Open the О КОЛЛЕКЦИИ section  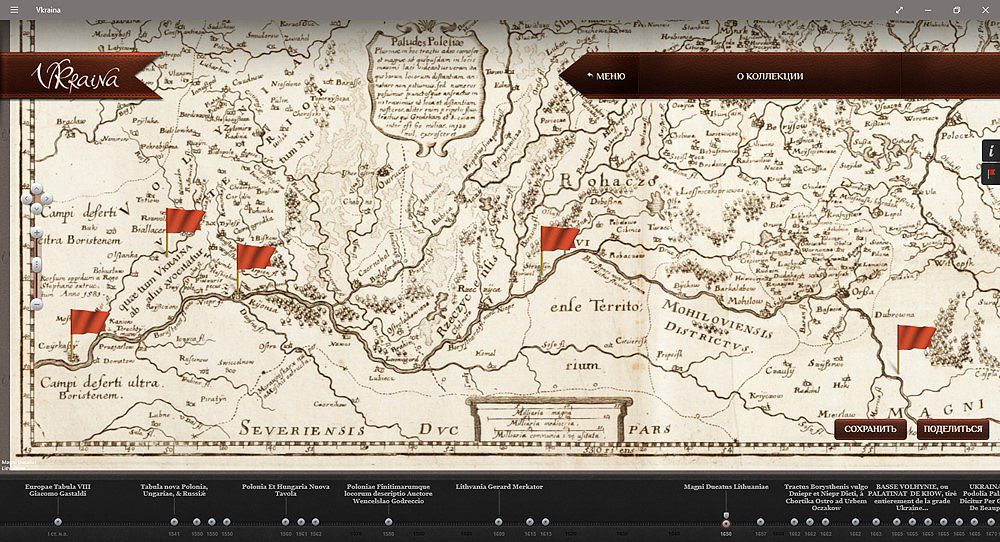[770, 76]
